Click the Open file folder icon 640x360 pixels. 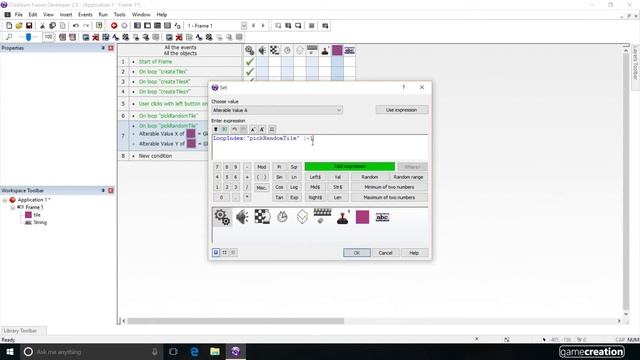pyautogui.click(x=19, y=25)
